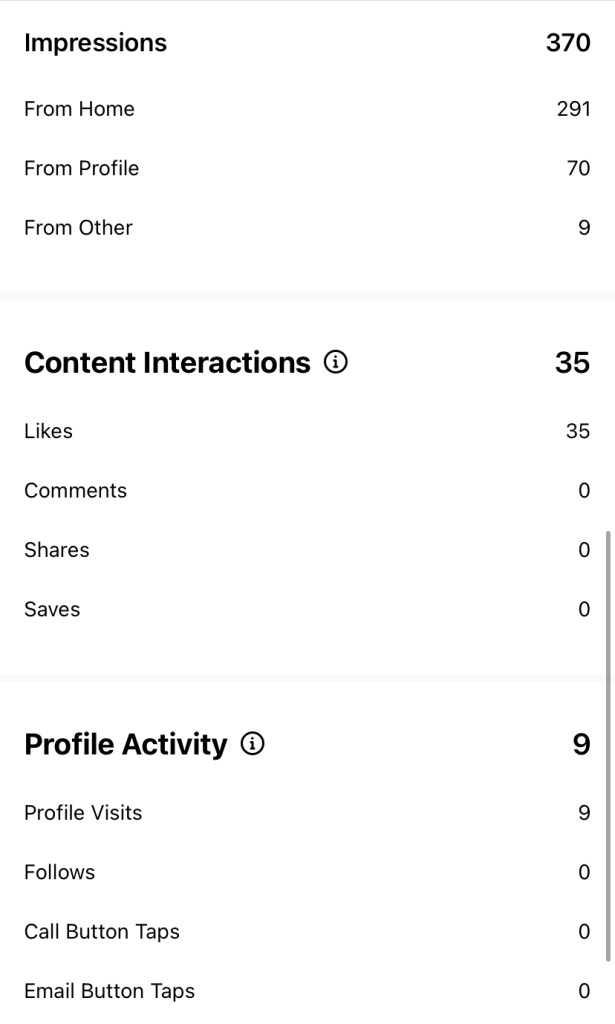Image resolution: width=615 pixels, height=1024 pixels.
Task: Select the From Other row label
Action: click(78, 228)
